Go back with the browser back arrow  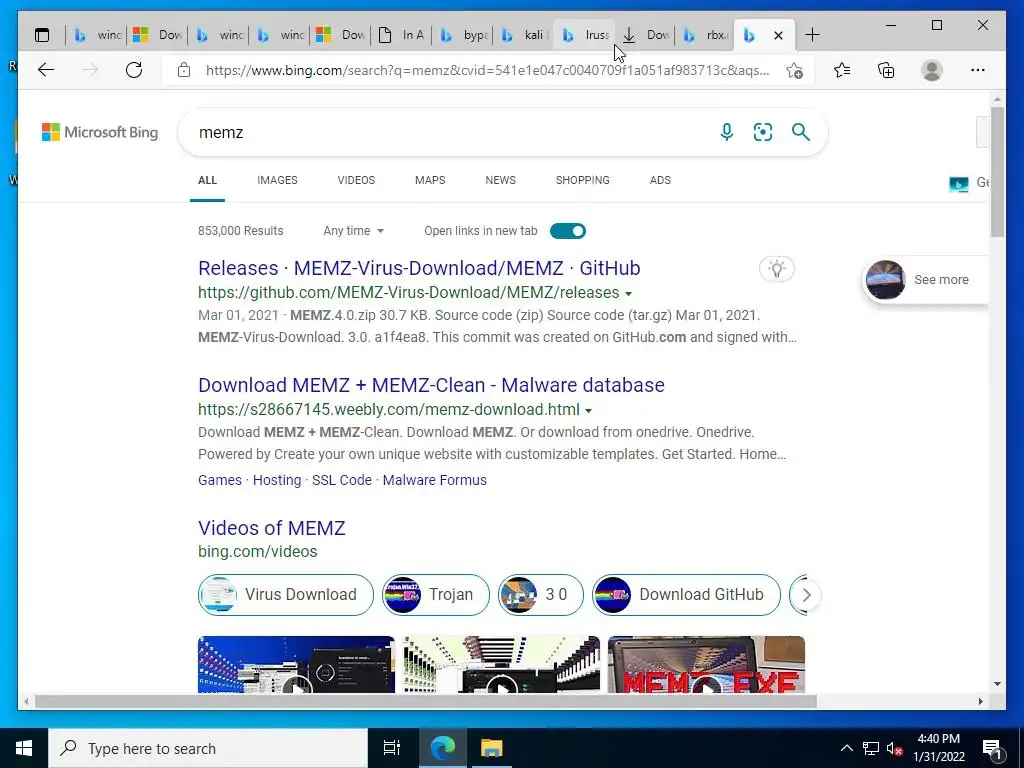click(46, 70)
